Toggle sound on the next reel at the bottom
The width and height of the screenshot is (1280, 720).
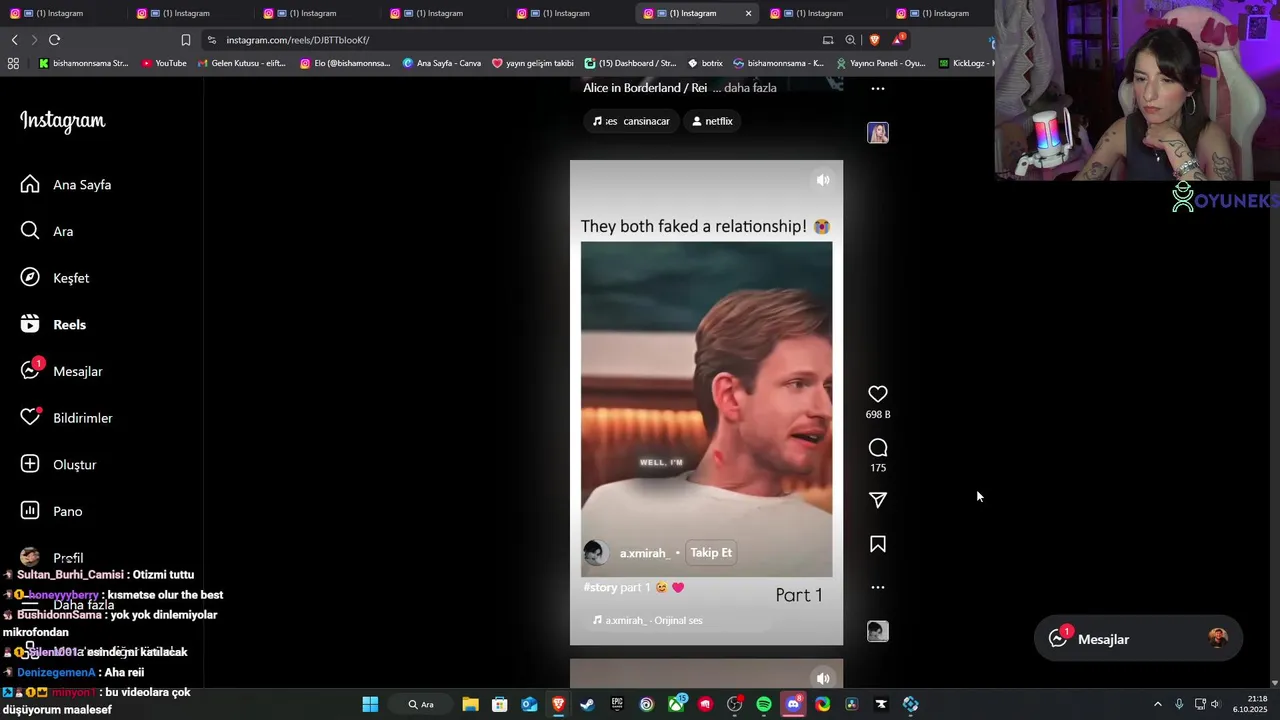coord(823,678)
